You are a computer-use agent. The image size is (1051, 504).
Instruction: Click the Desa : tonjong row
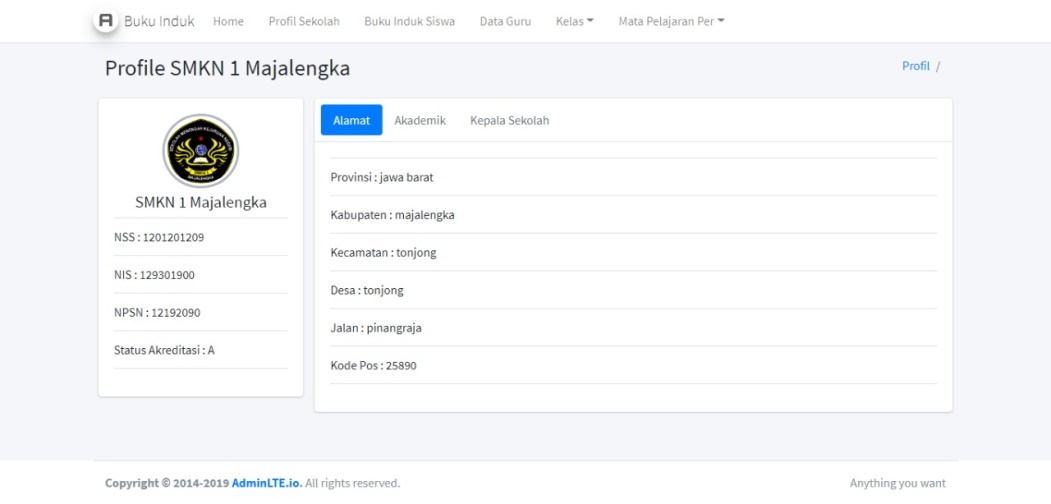pyautogui.click(x=633, y=290)
